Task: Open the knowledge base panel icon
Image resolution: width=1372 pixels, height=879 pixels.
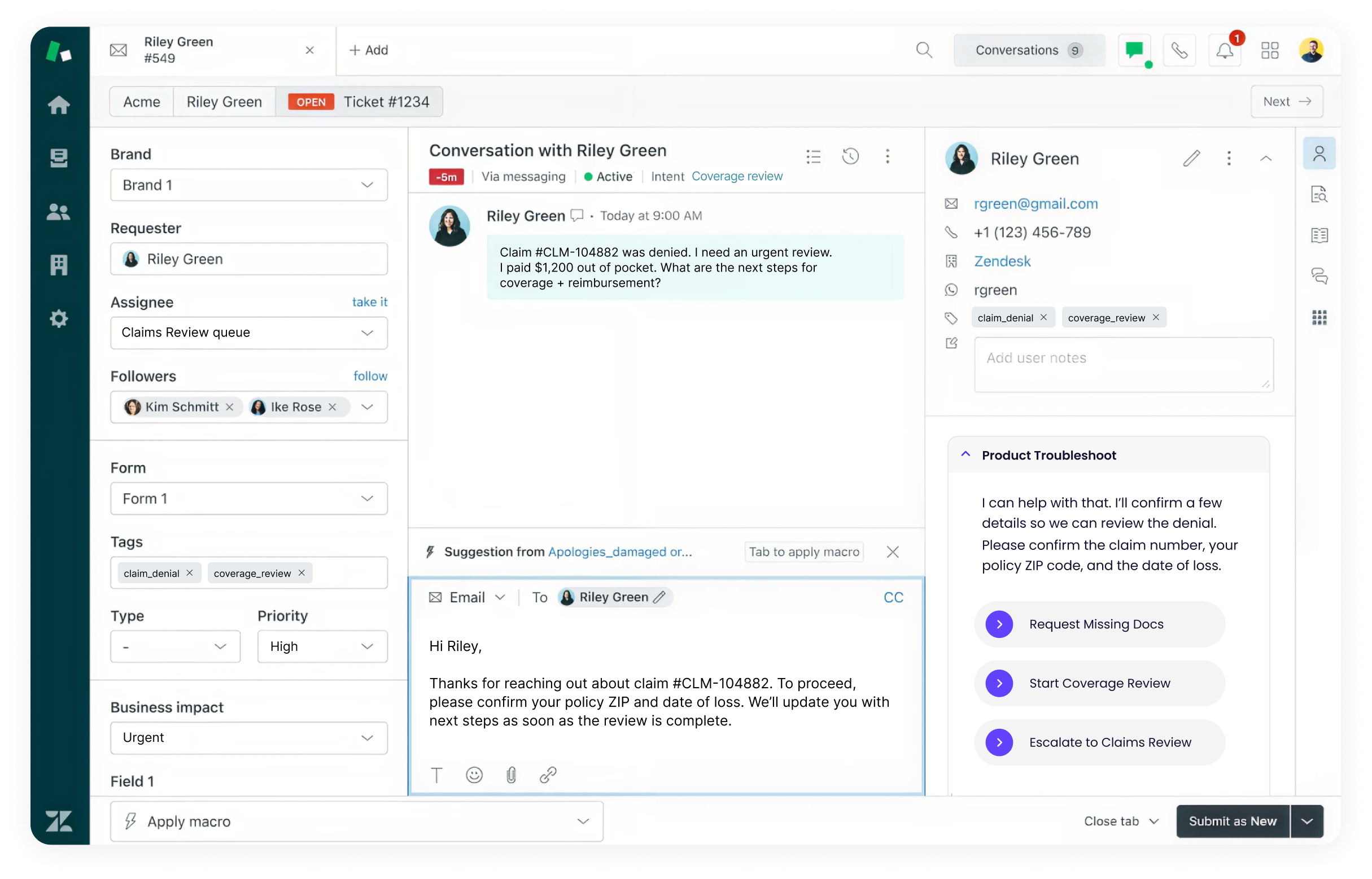Action: [x=1319, y=235]
